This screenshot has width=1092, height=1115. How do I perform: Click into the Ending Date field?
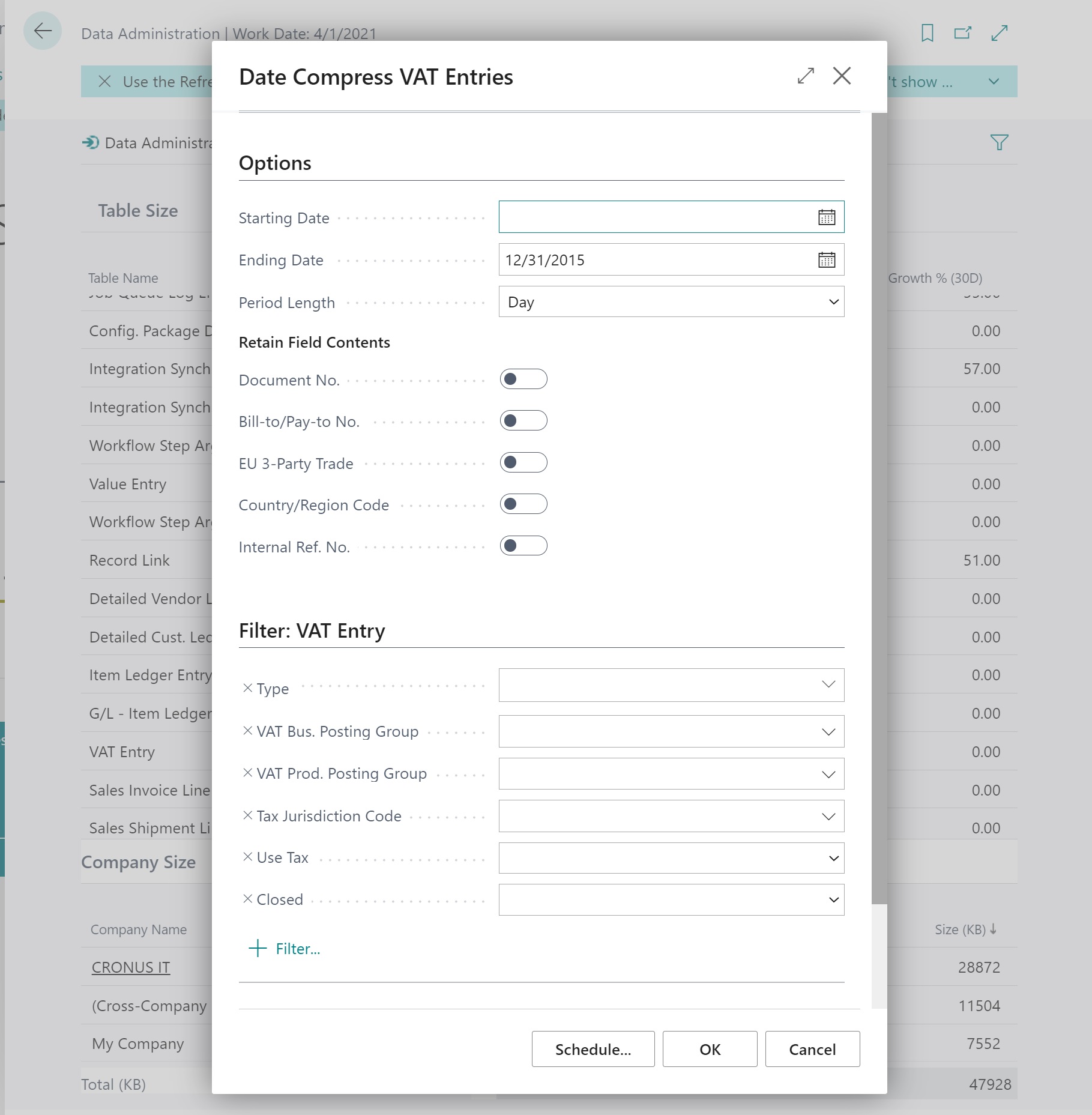click(x=654, y=260)
